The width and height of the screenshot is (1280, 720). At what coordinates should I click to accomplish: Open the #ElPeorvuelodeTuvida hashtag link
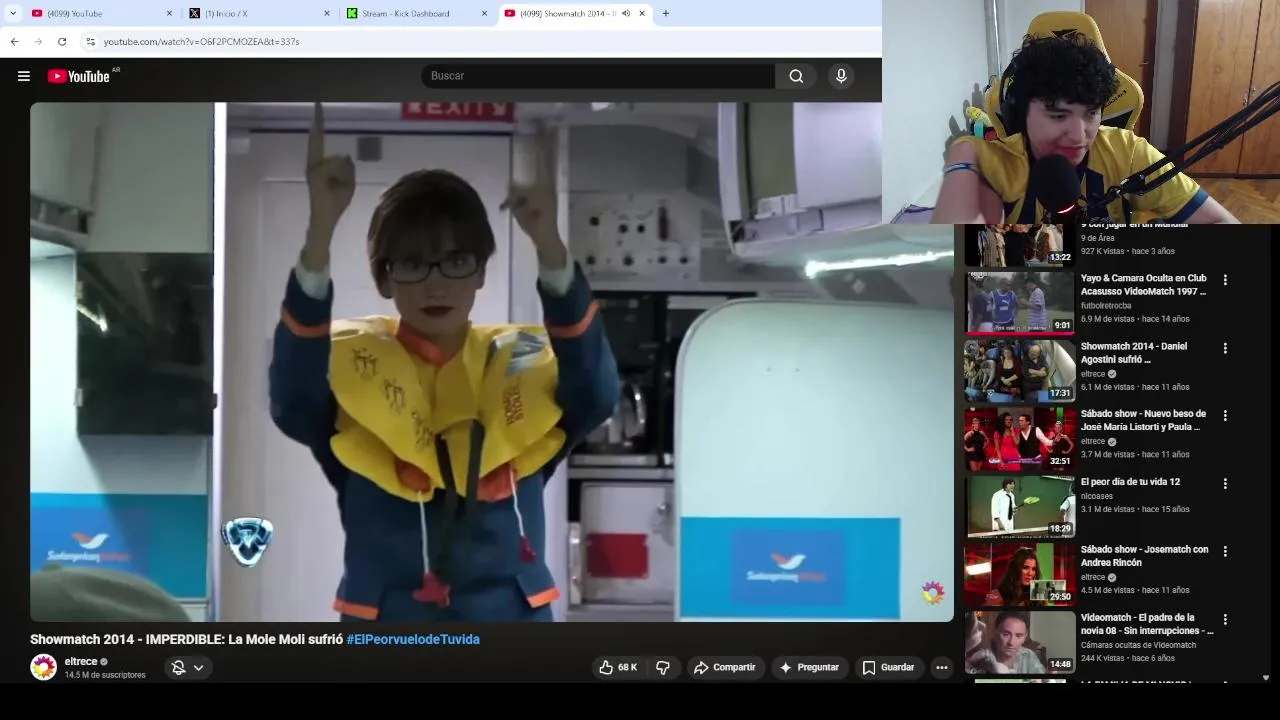(413, 639)
